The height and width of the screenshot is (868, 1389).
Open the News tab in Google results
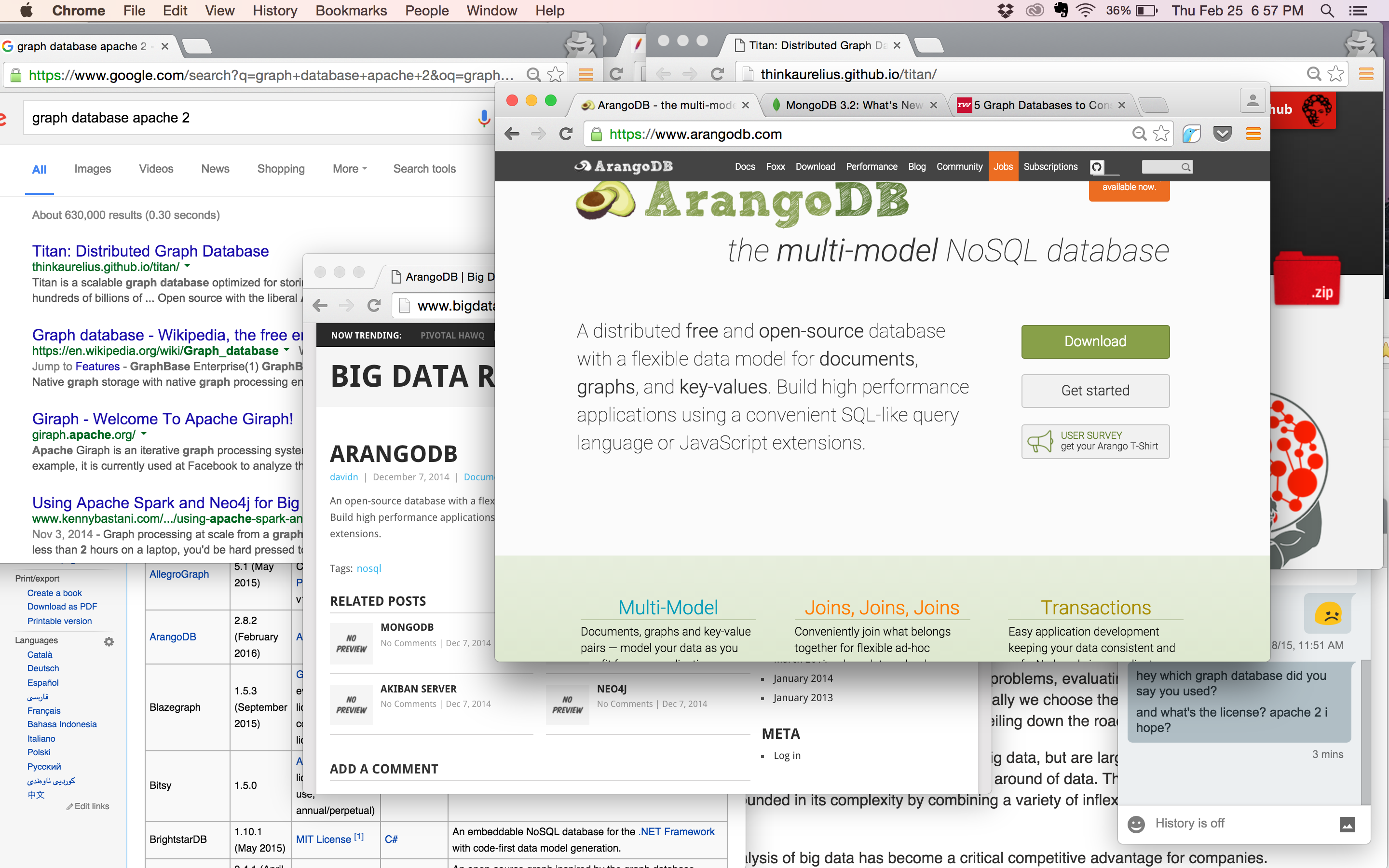tap(215, 169)
